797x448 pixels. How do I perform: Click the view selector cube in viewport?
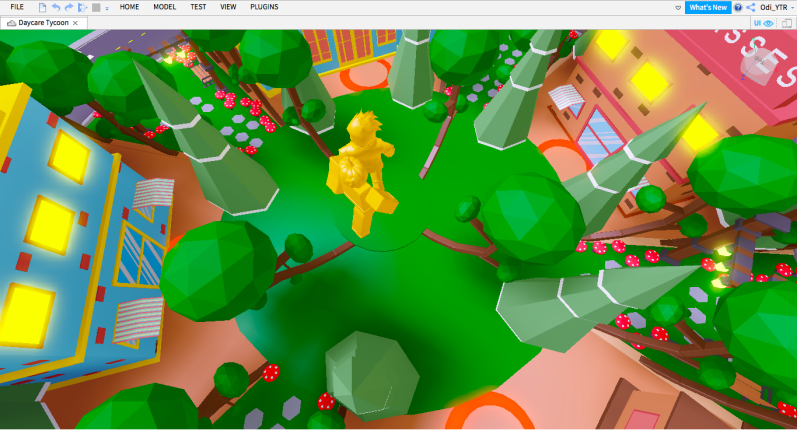click(758, 65)
